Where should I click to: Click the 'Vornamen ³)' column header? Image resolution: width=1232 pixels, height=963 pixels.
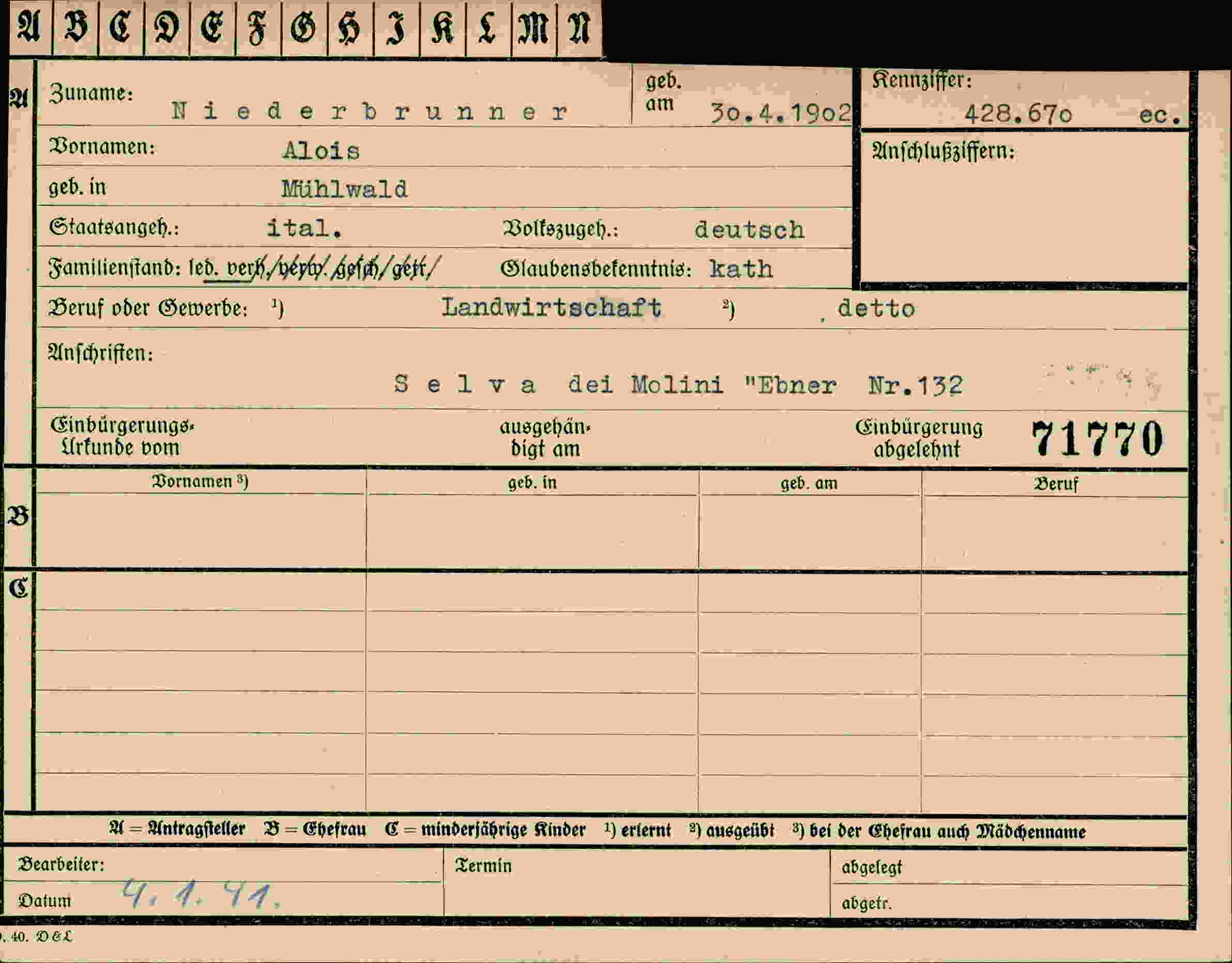coord(199,481)
